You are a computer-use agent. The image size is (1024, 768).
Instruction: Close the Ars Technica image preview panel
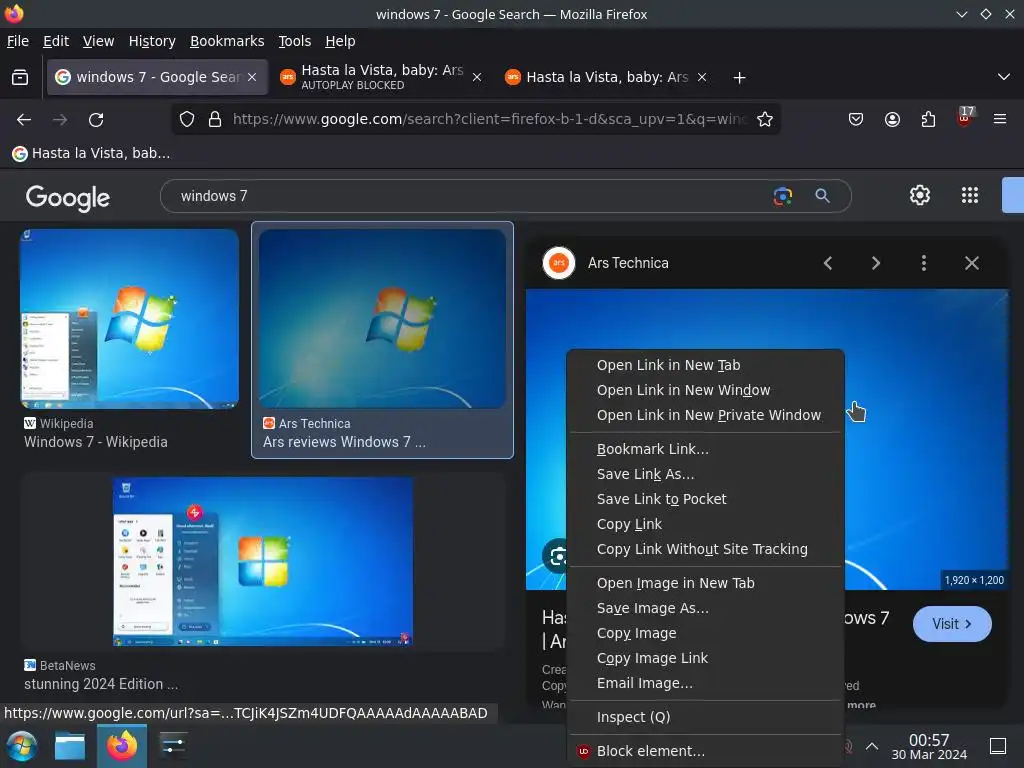click(x=972, y=263)
